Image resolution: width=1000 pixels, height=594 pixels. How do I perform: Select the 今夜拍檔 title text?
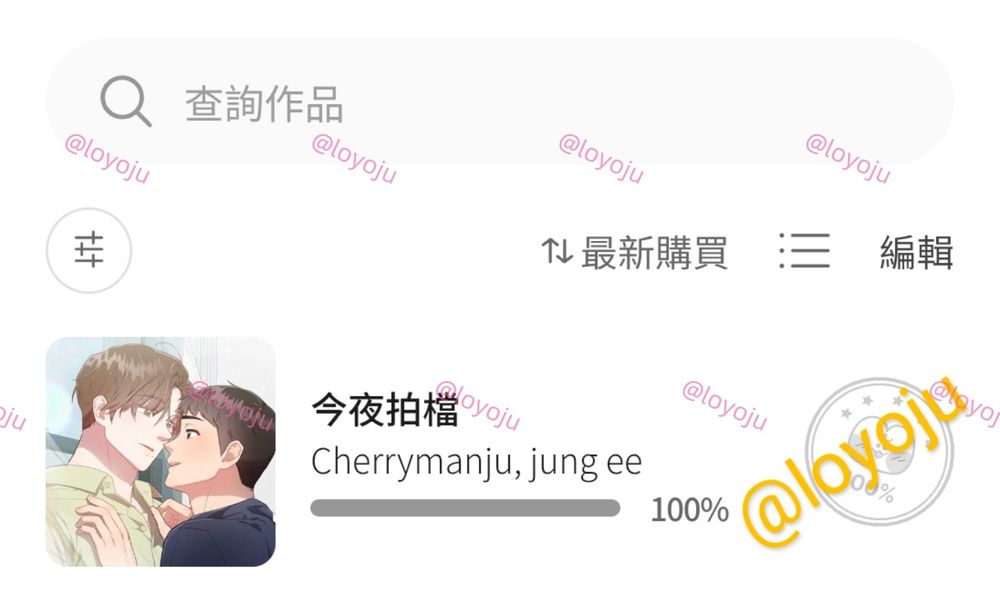pyautogui.click(x=385, y=410)
